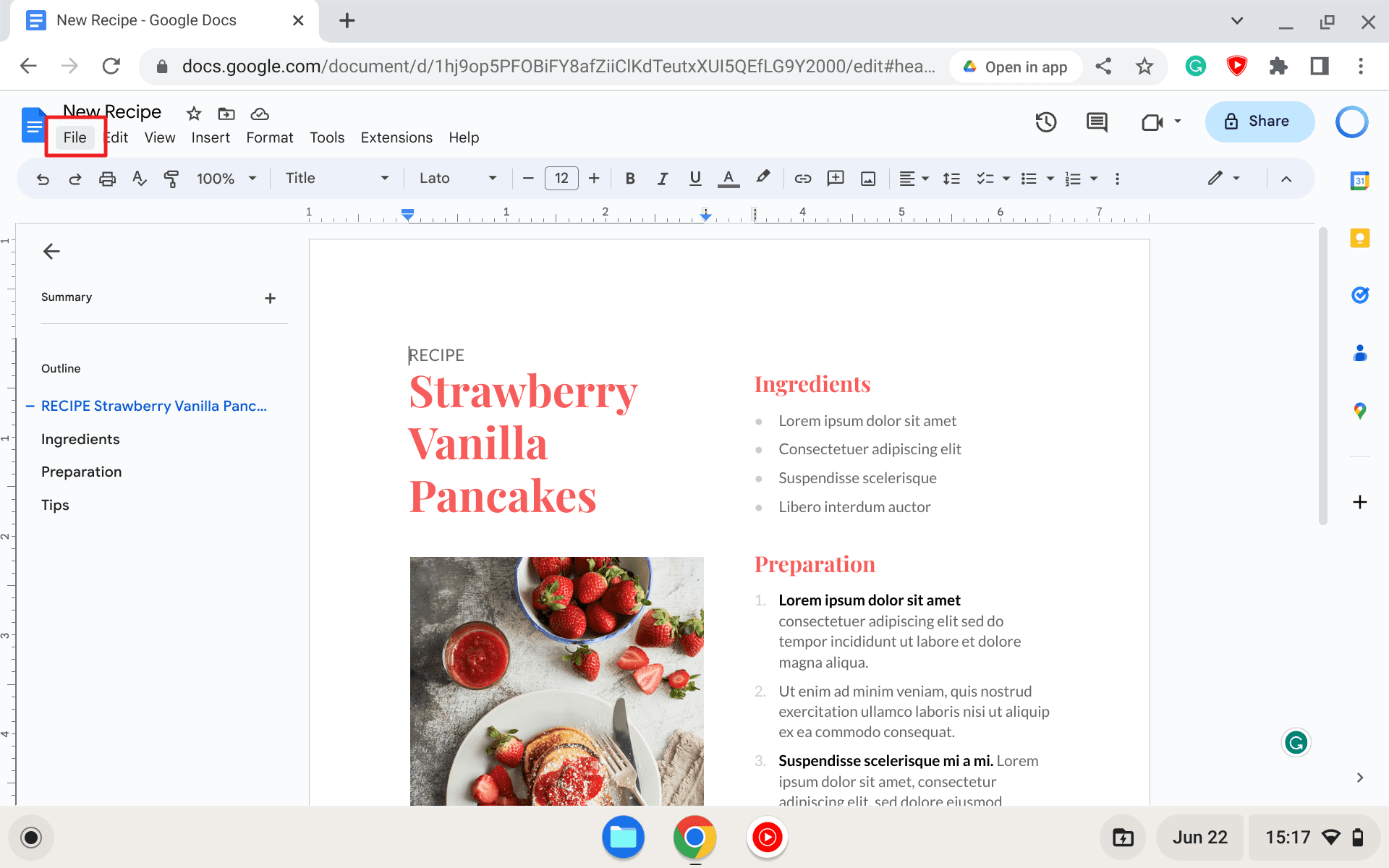Click the Undo icon
The image size is (1389, 868).
(43, 178)
